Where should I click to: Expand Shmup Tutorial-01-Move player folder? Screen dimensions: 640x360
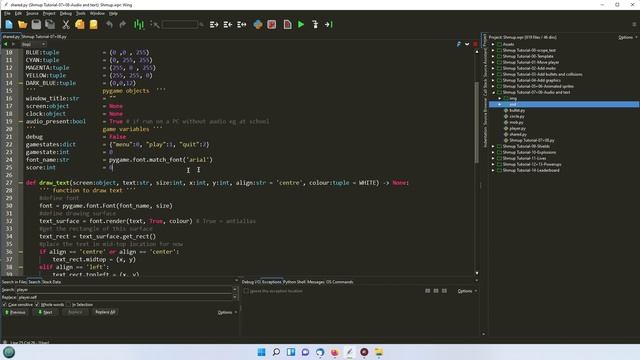point(493,62)
